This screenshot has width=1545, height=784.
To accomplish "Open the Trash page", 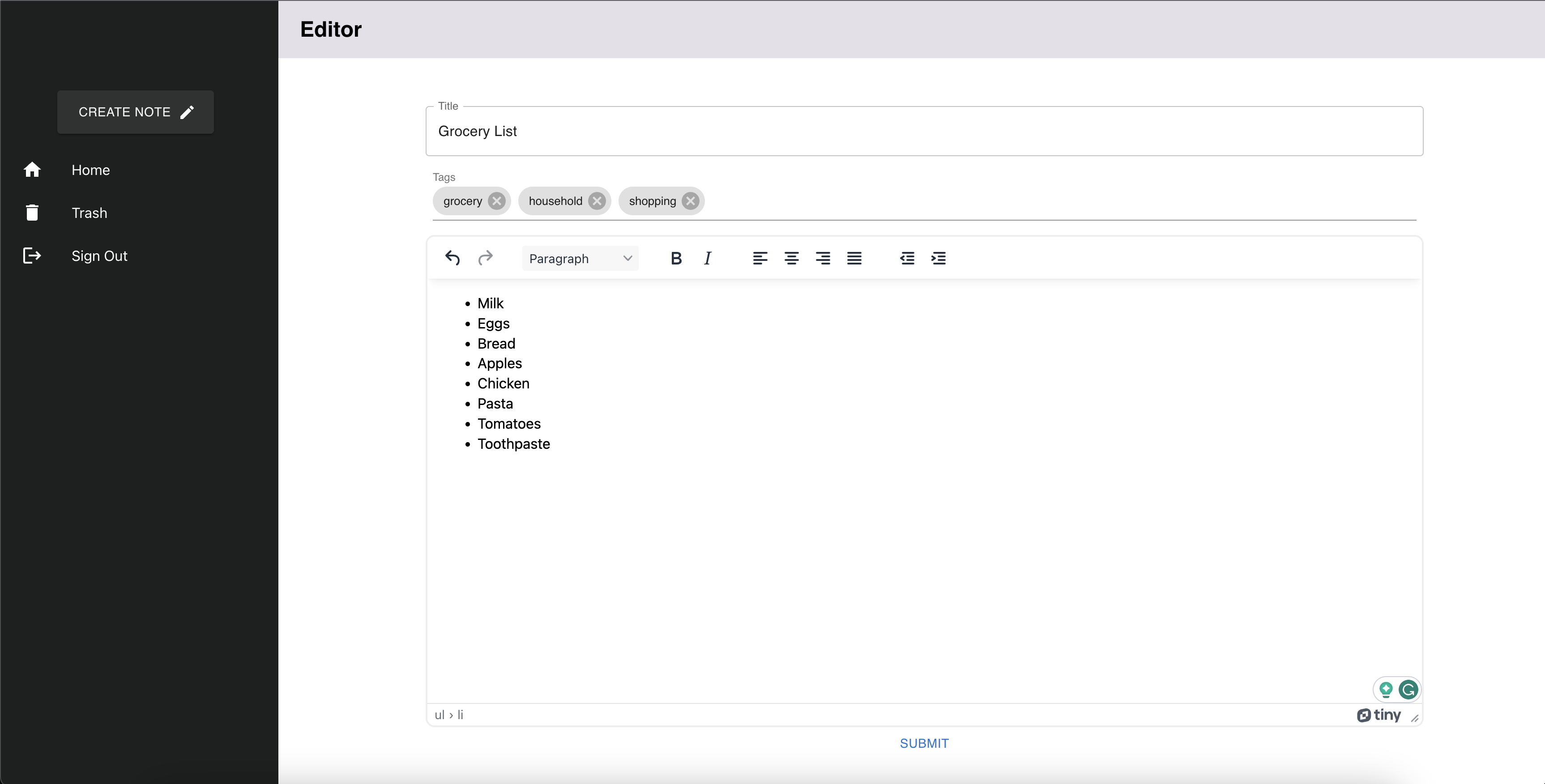I will click(x=90, y=213).
